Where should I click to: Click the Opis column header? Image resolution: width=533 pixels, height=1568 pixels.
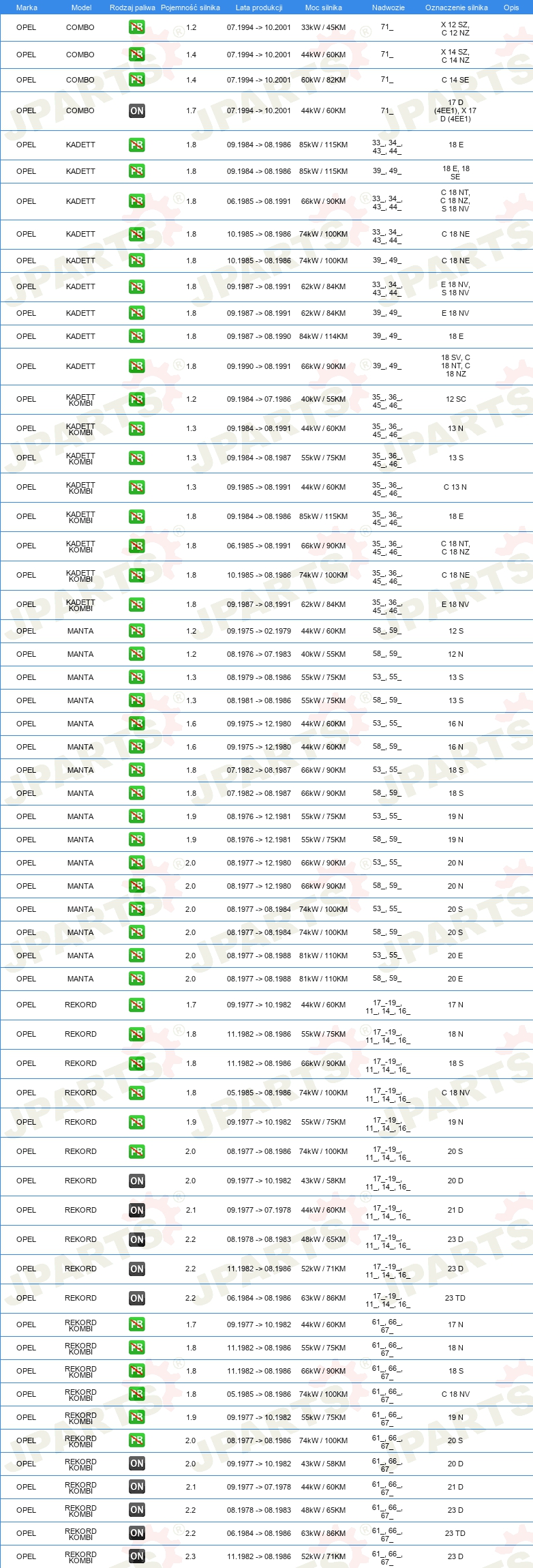click(x=511, y=8)
